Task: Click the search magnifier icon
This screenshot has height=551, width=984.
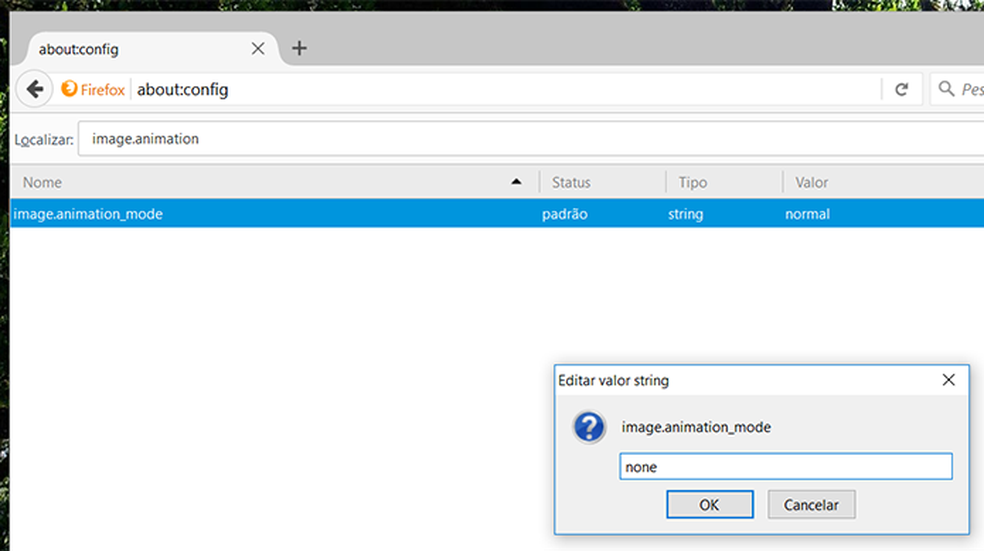Action: click(946, 89)
